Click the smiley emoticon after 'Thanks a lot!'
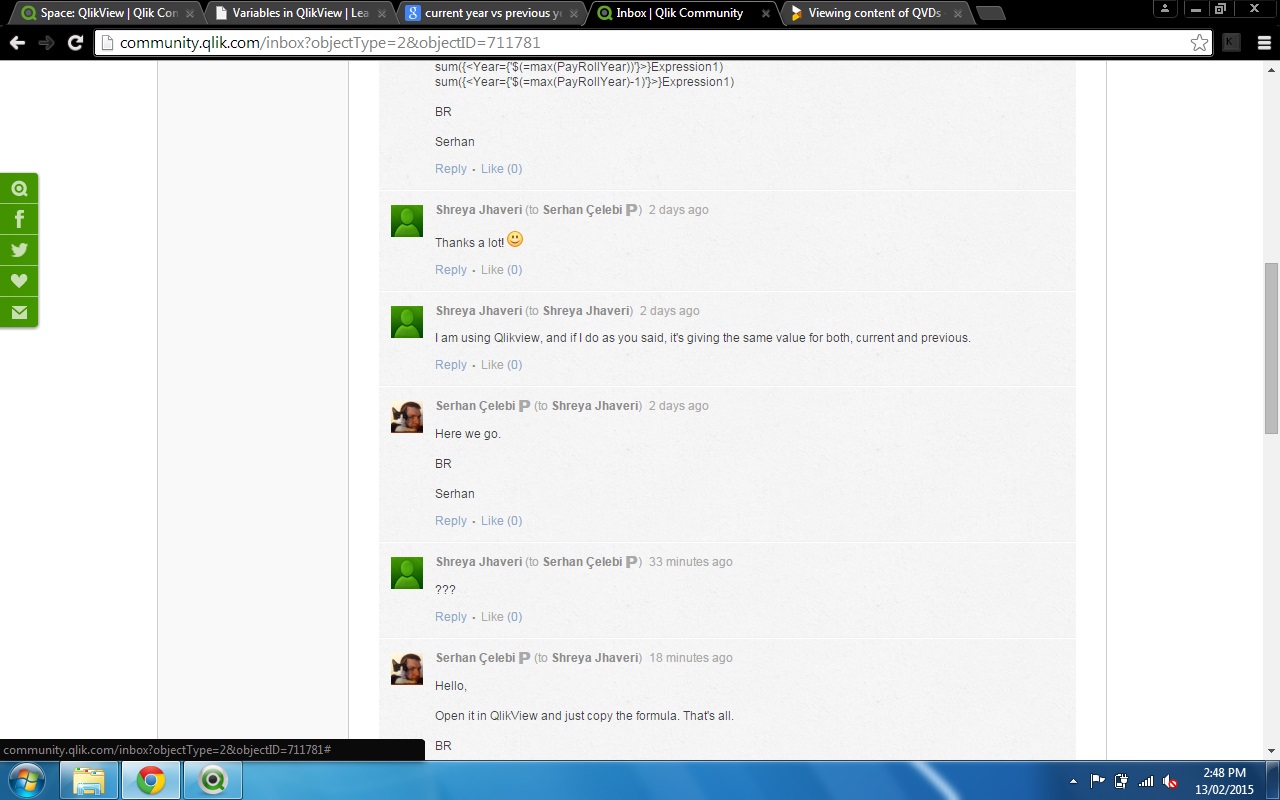The height and width of the screenshot is (800, 1280). (515, 240)
